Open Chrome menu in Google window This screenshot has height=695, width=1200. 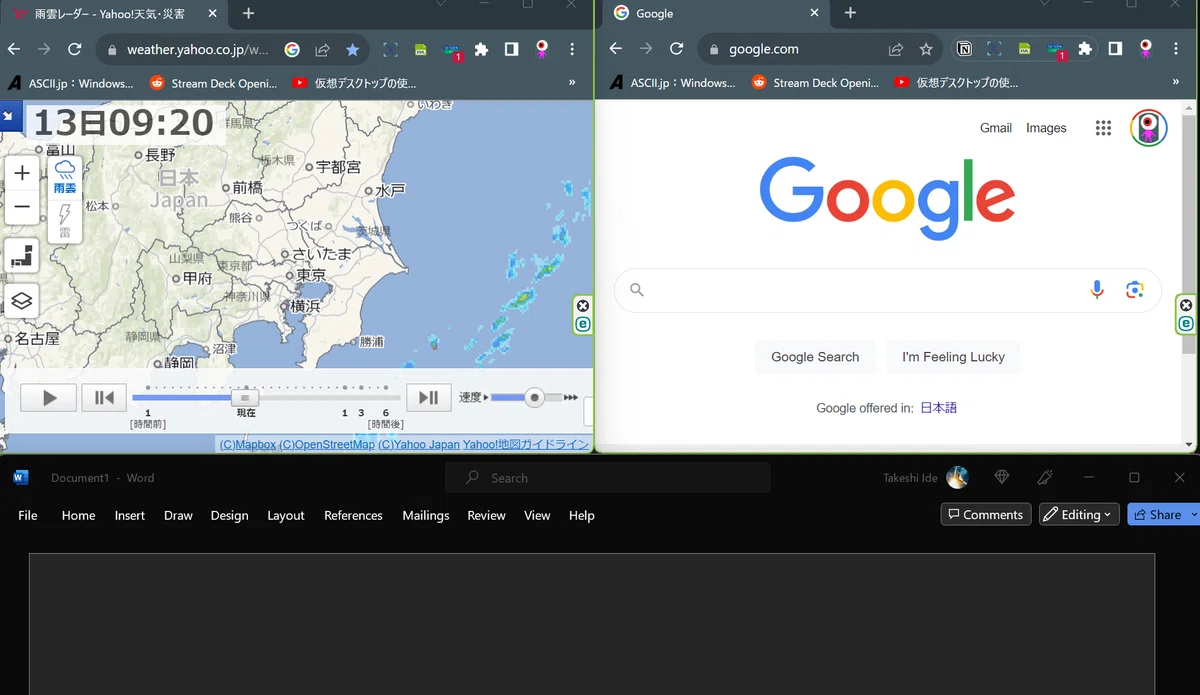[x=1175, y=49]
